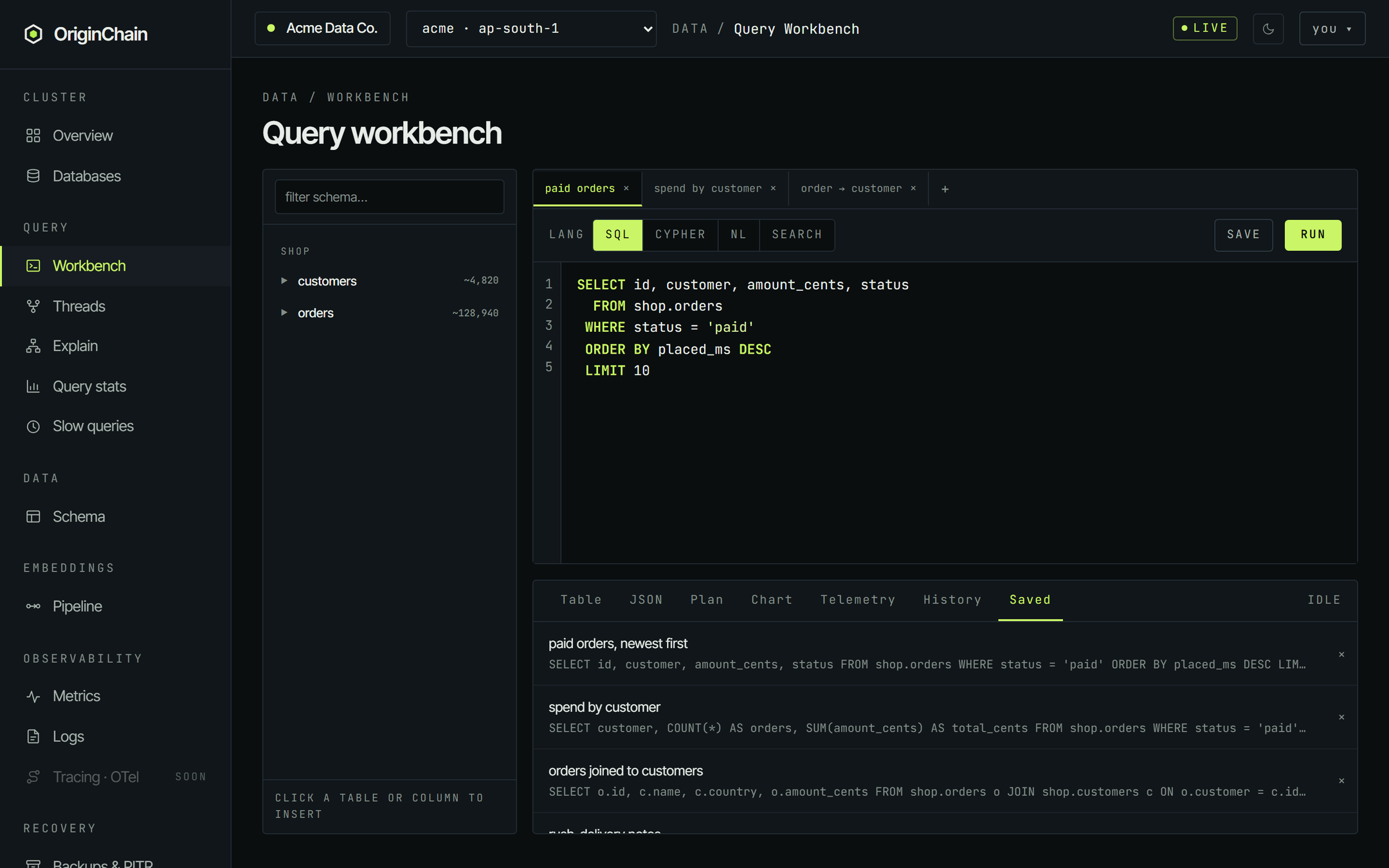Open the Chart results tab
This screenshot has width=1389, height=868.
coord(772,600)
